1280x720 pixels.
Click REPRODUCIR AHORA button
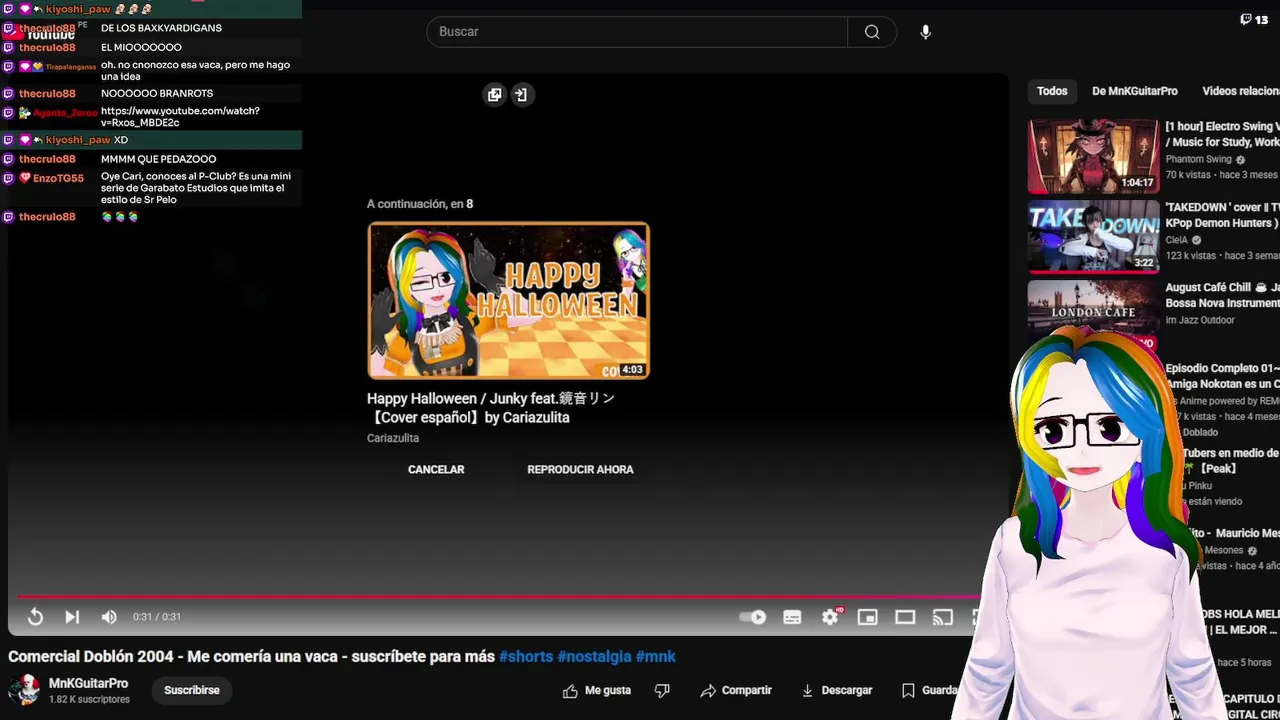(x=580, y=469)
